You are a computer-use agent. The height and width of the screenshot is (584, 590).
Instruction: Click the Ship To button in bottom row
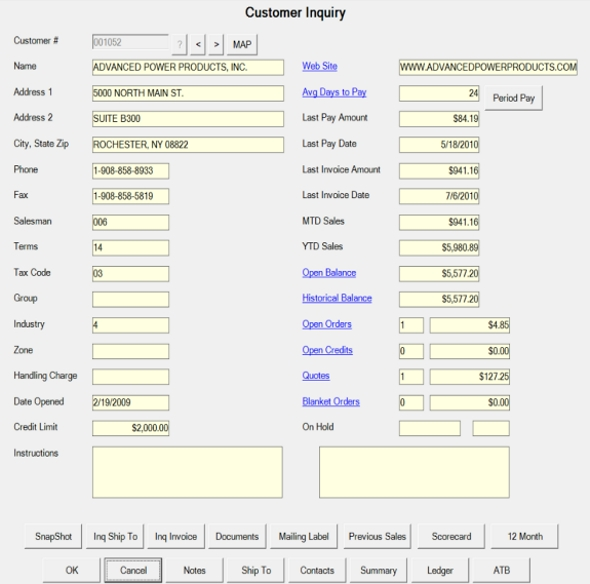[256, 570]
